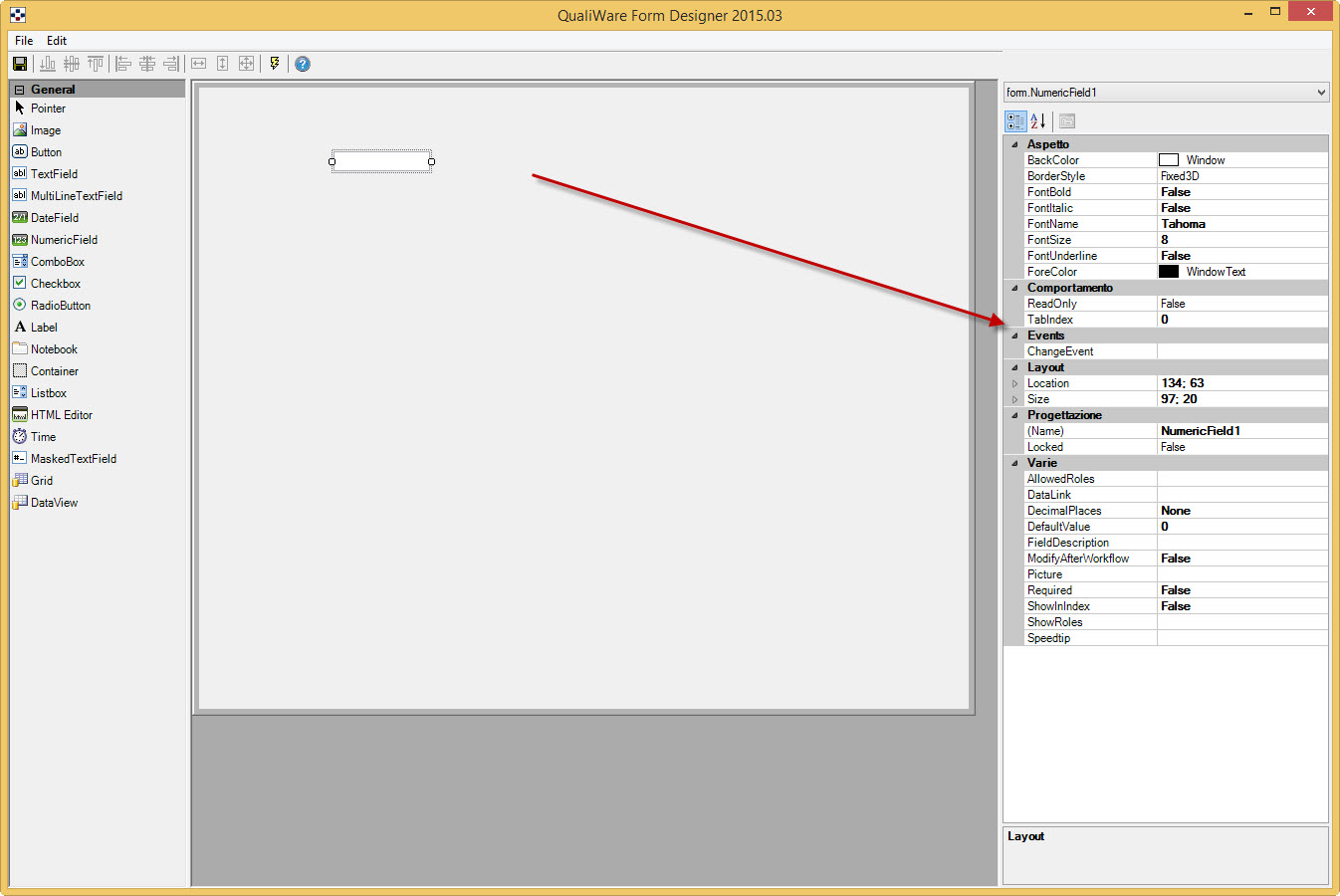Screen dimensions: 1340x896
Task: Click the align middles toolbar icon
Action: click(x=72, y=64)
